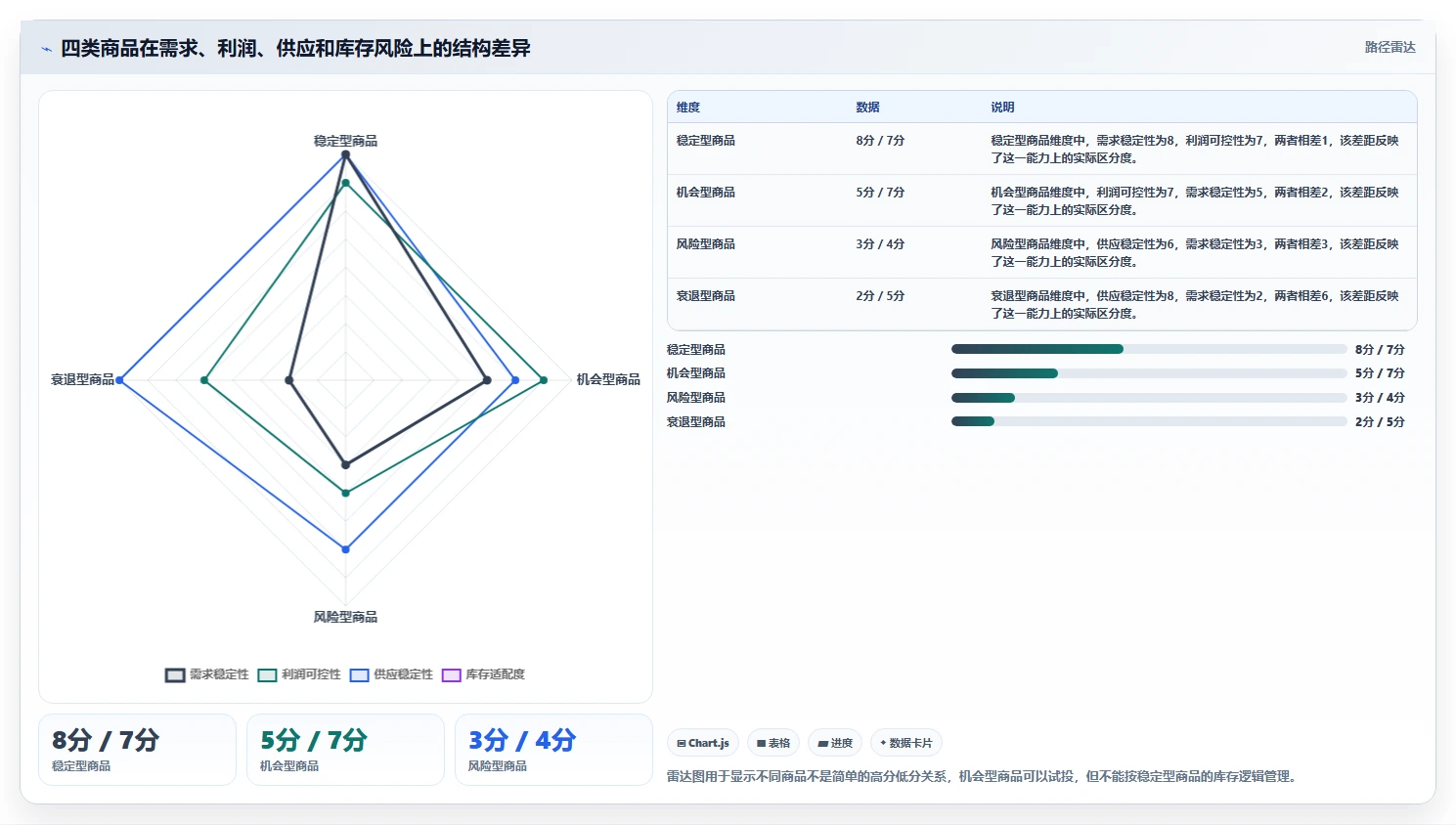Viewport: 1456px width, 825px height.
Task: Click the 稳定型商品 axis label on radar
Action: 345,141
